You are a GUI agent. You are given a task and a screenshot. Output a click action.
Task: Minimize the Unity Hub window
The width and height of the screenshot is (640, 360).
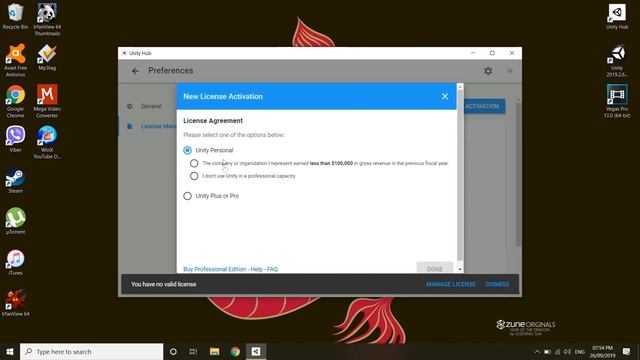pos(473,53)
